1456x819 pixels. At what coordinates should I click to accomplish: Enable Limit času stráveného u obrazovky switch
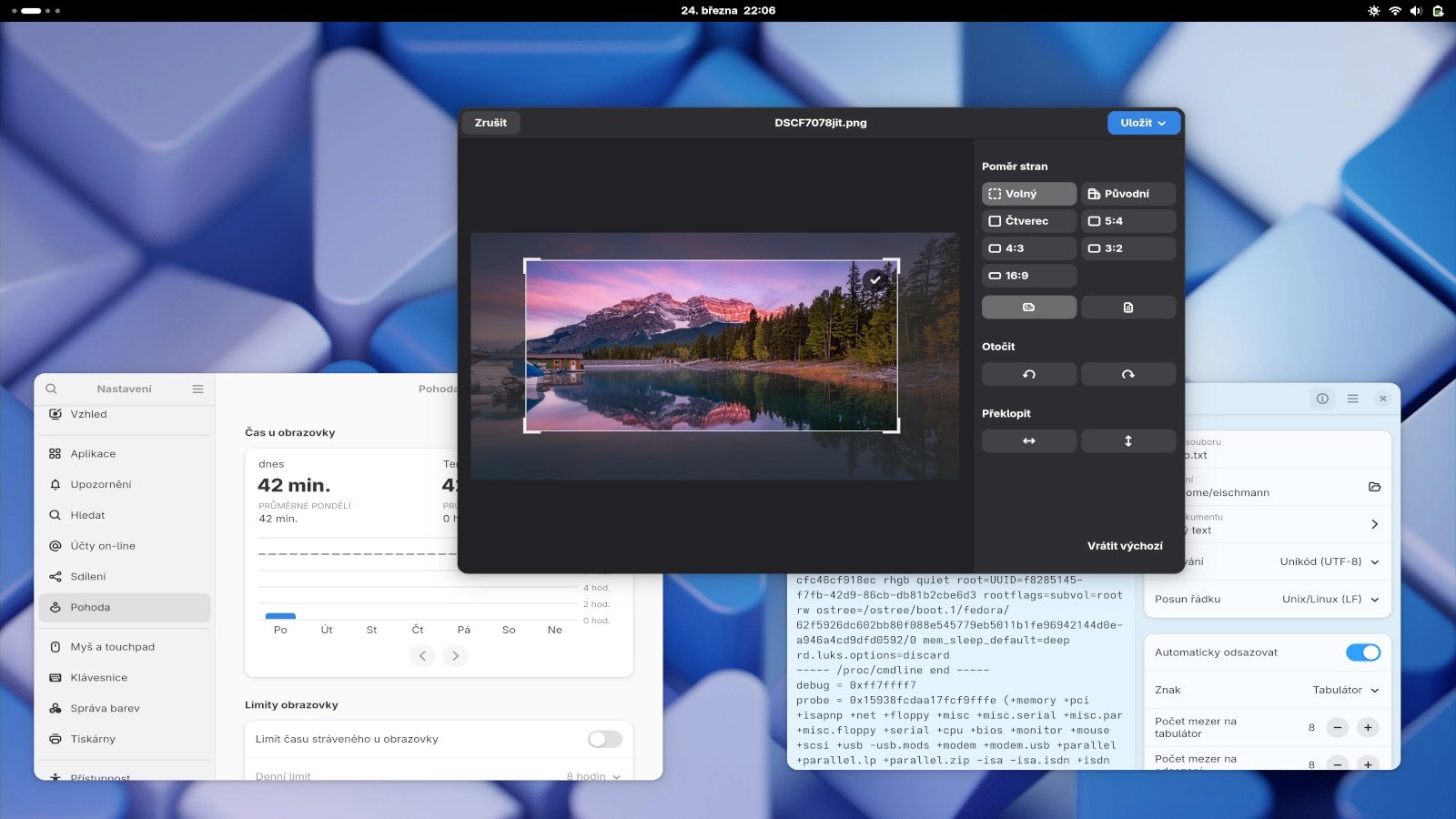click(605, 739)
